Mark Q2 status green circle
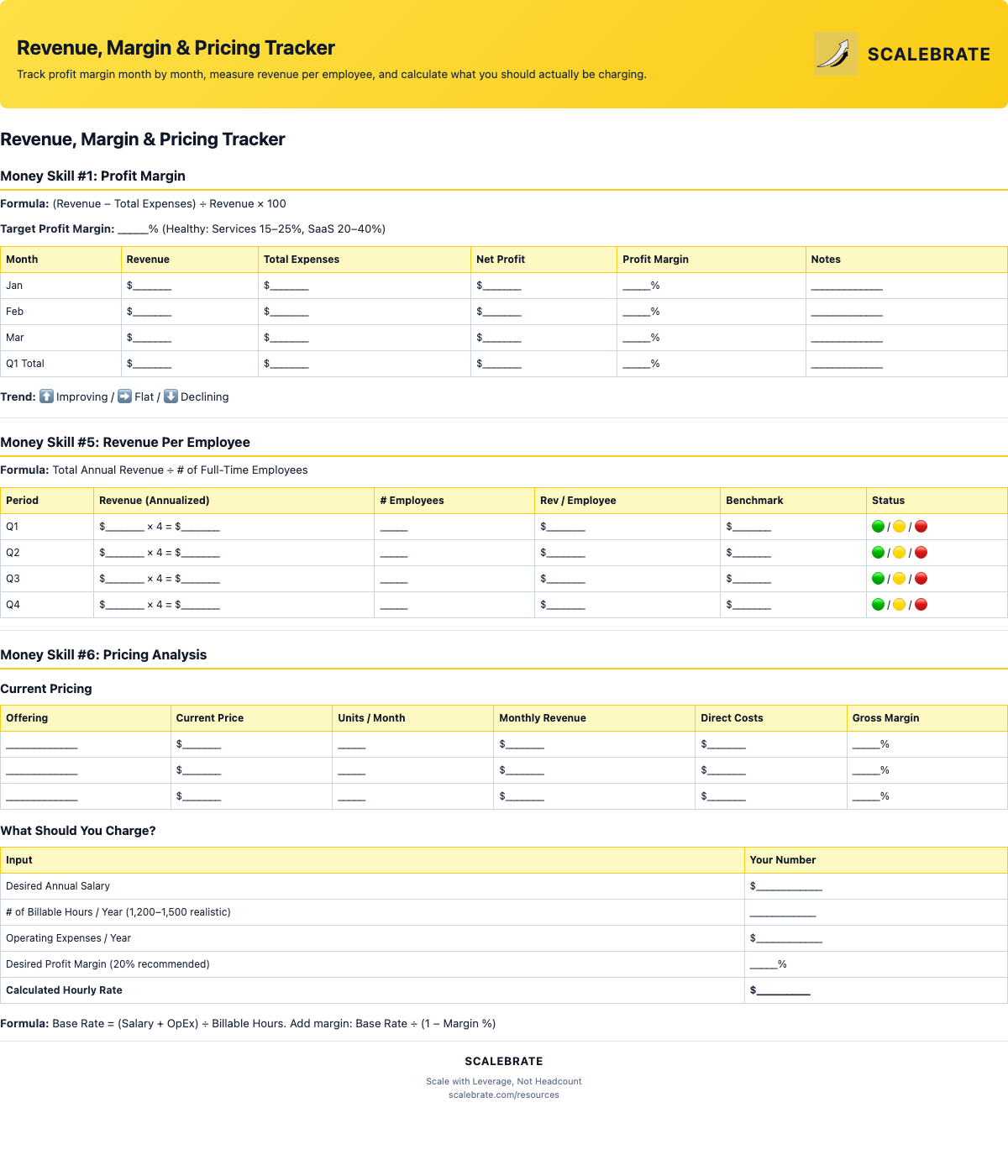 click(x=879, y=553)
